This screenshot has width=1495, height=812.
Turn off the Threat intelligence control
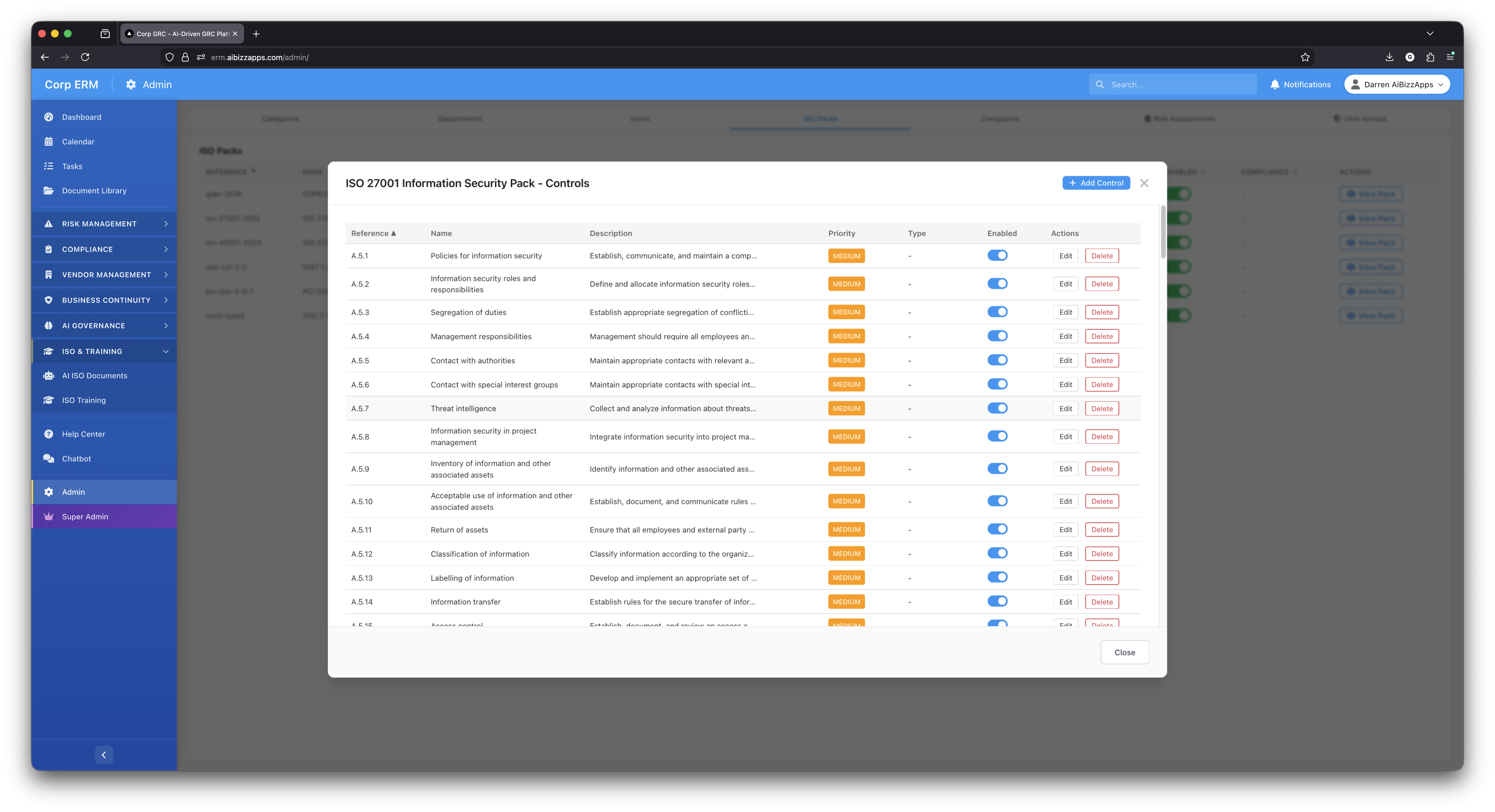pyautogui.click(x=998, y=408)
